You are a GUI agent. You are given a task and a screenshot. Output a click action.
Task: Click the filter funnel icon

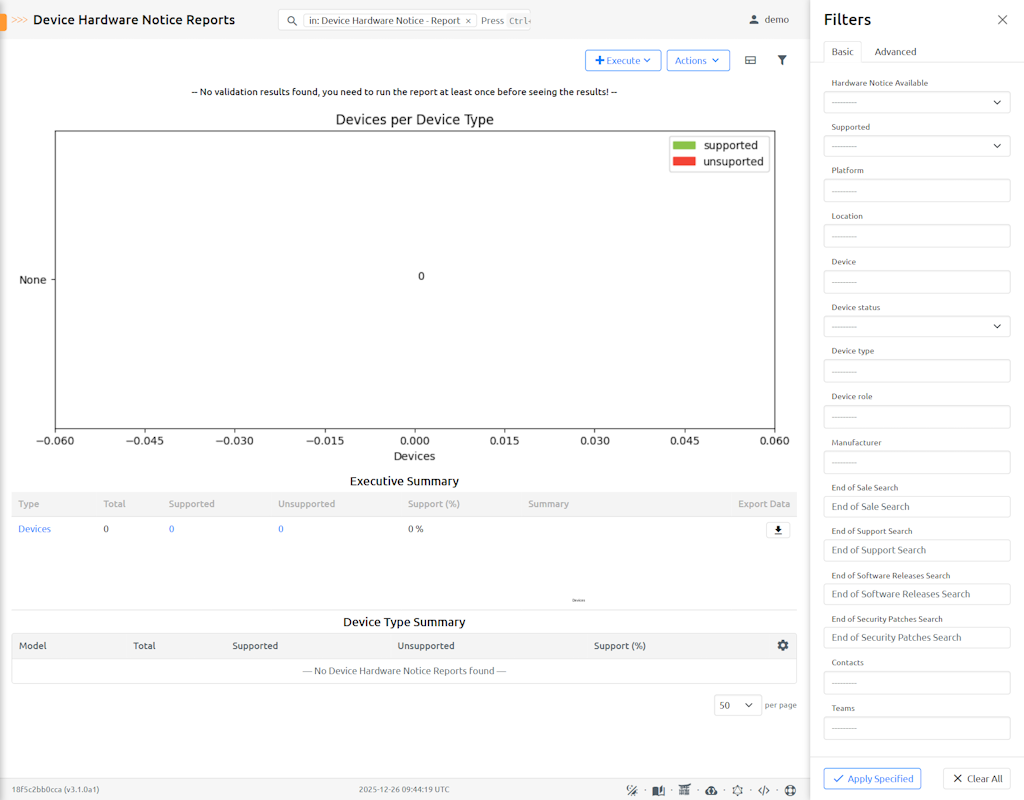click(x=782, y=61)
